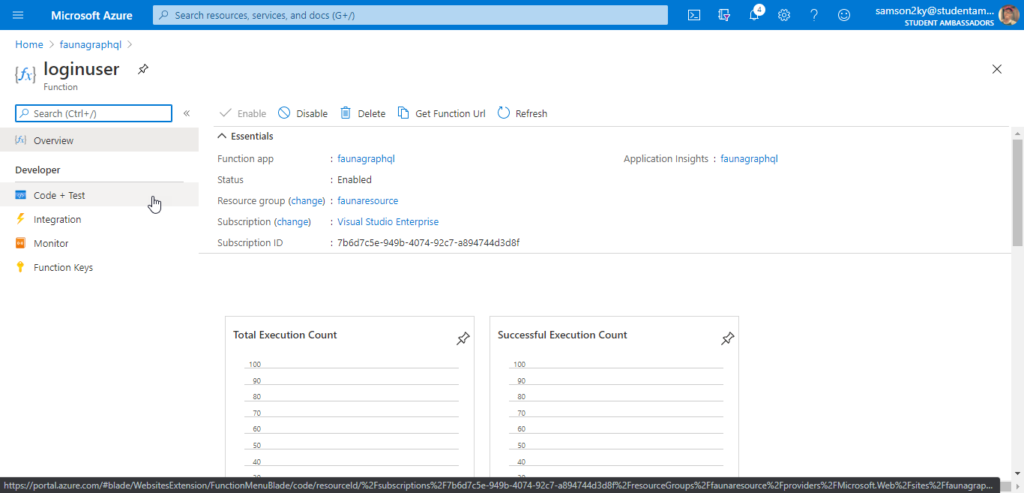Click the scrollbar up arrow

[x=1017, y=133]
